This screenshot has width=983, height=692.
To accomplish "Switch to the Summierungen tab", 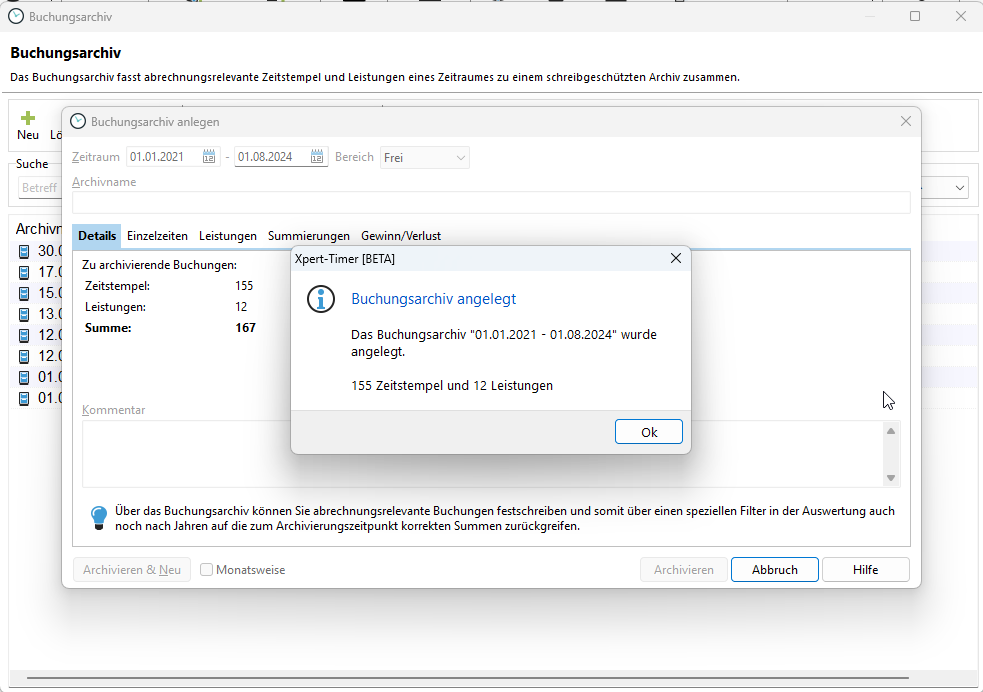I will [308, 236].
